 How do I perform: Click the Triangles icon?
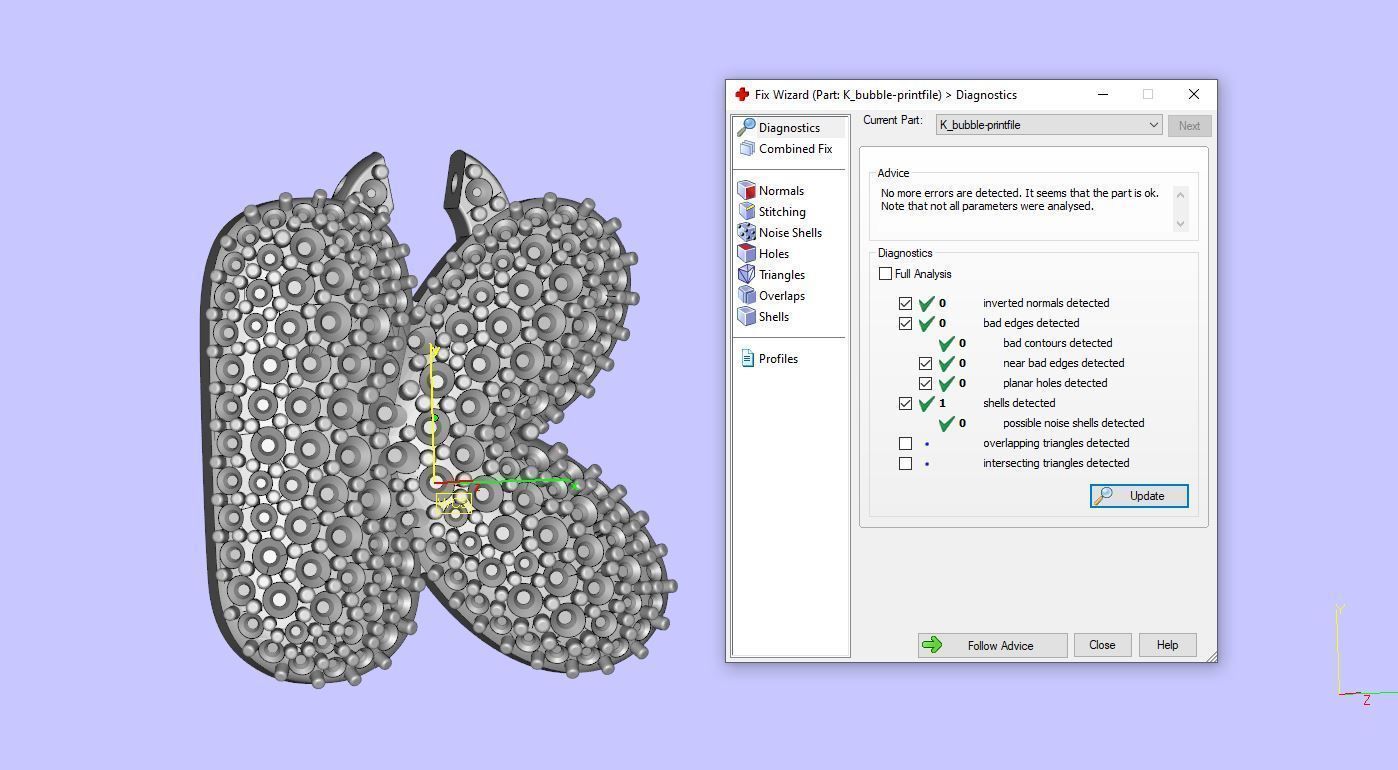[x=746, y=274]
